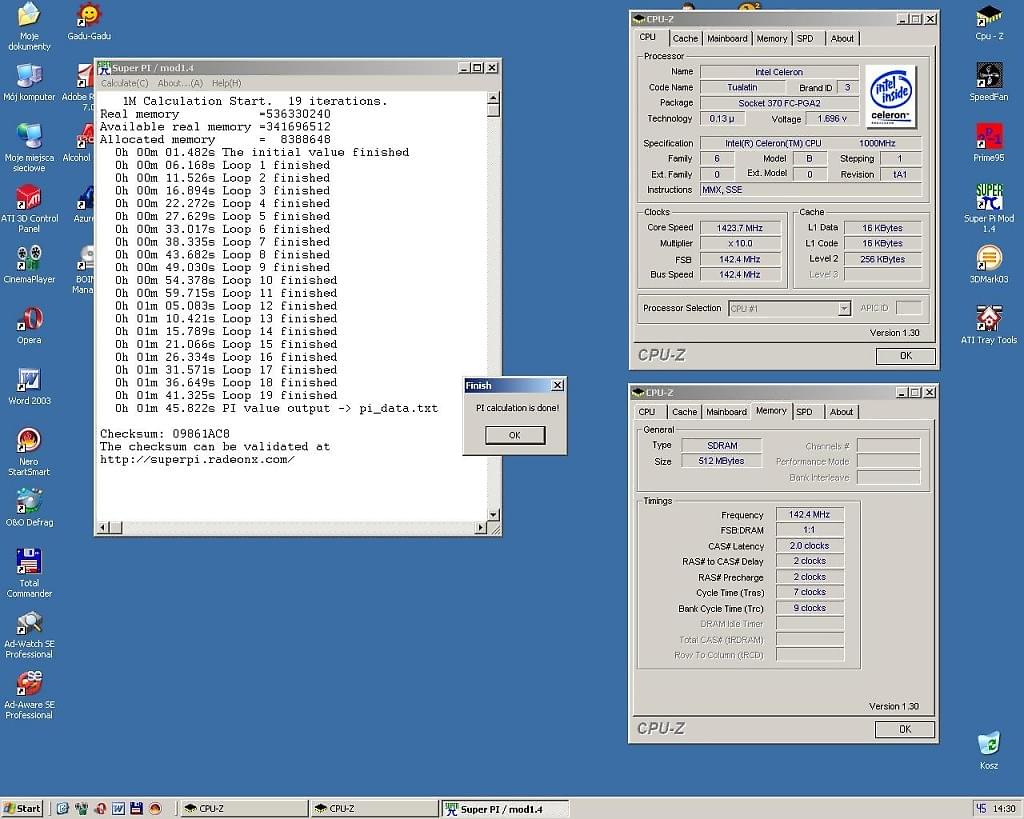
Task: Click the Checksum: 09861AC8 line
Action: point(165,434)
